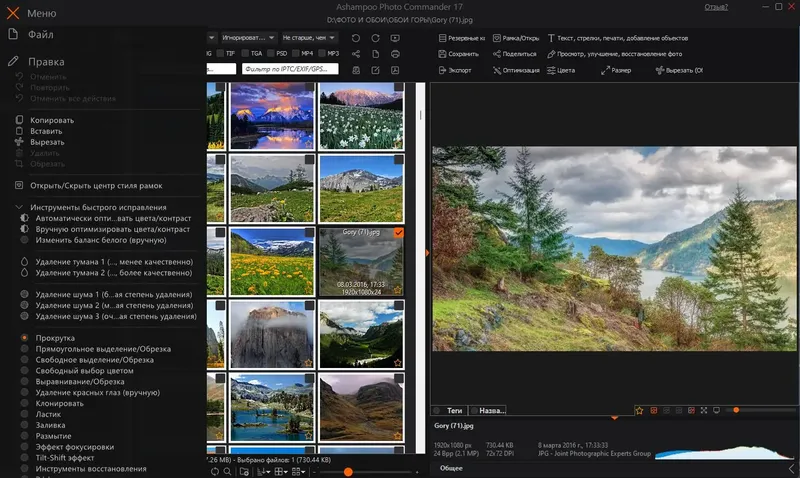Click the print icon in the browser toolbar
Viewport: 800px width, 478px height.
coord(396,54)
